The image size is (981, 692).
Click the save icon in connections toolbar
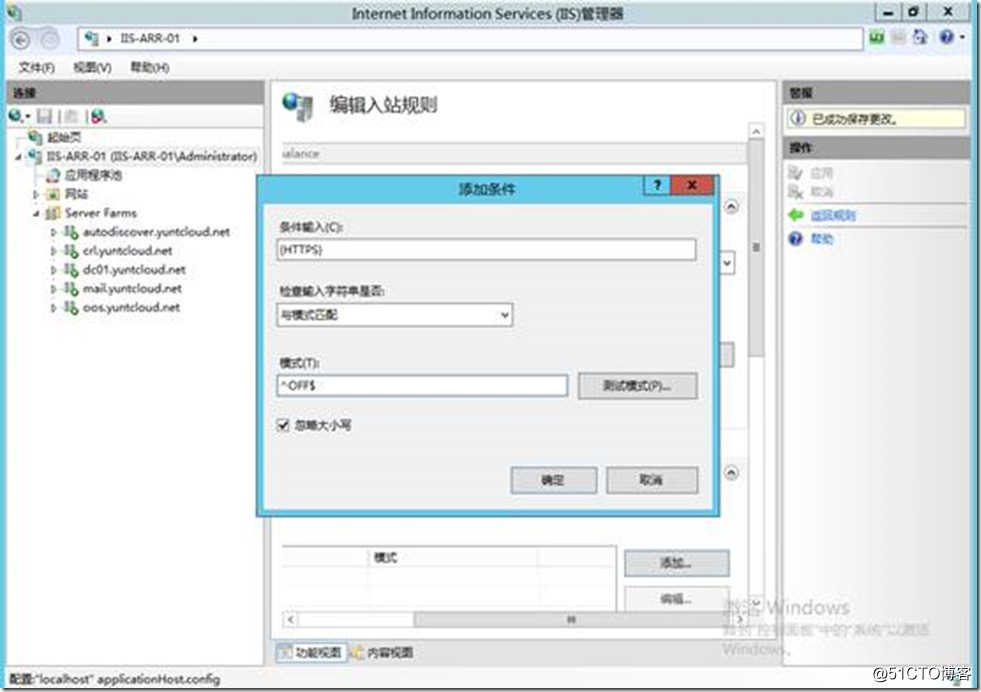[x=44, y=116]
